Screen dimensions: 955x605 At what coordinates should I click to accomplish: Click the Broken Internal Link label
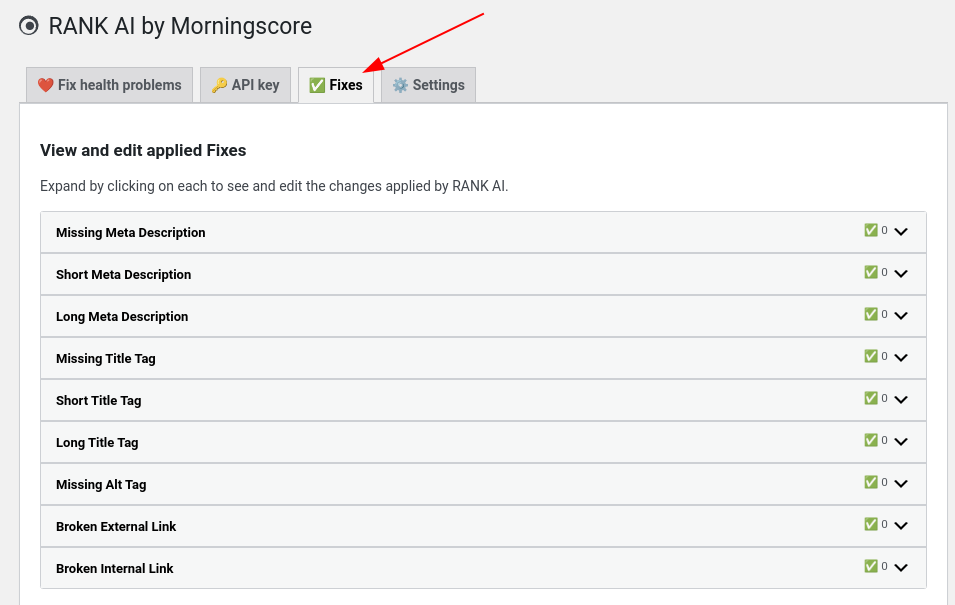pyautogui.click(x=115, y=569)
